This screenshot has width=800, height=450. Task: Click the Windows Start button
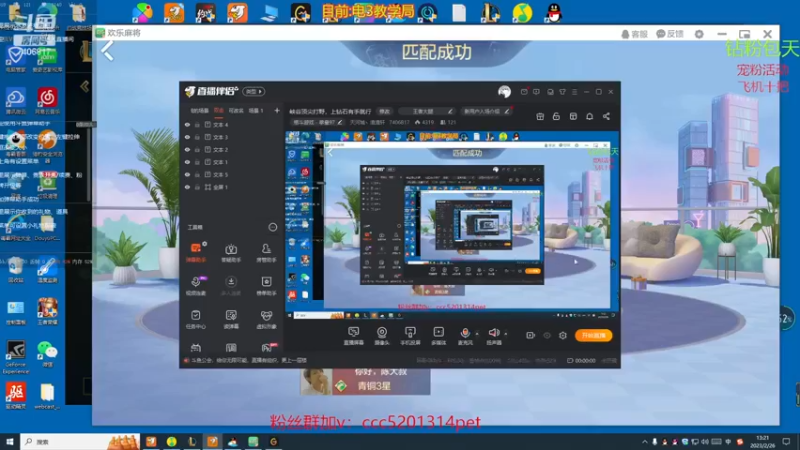[10, 441]
